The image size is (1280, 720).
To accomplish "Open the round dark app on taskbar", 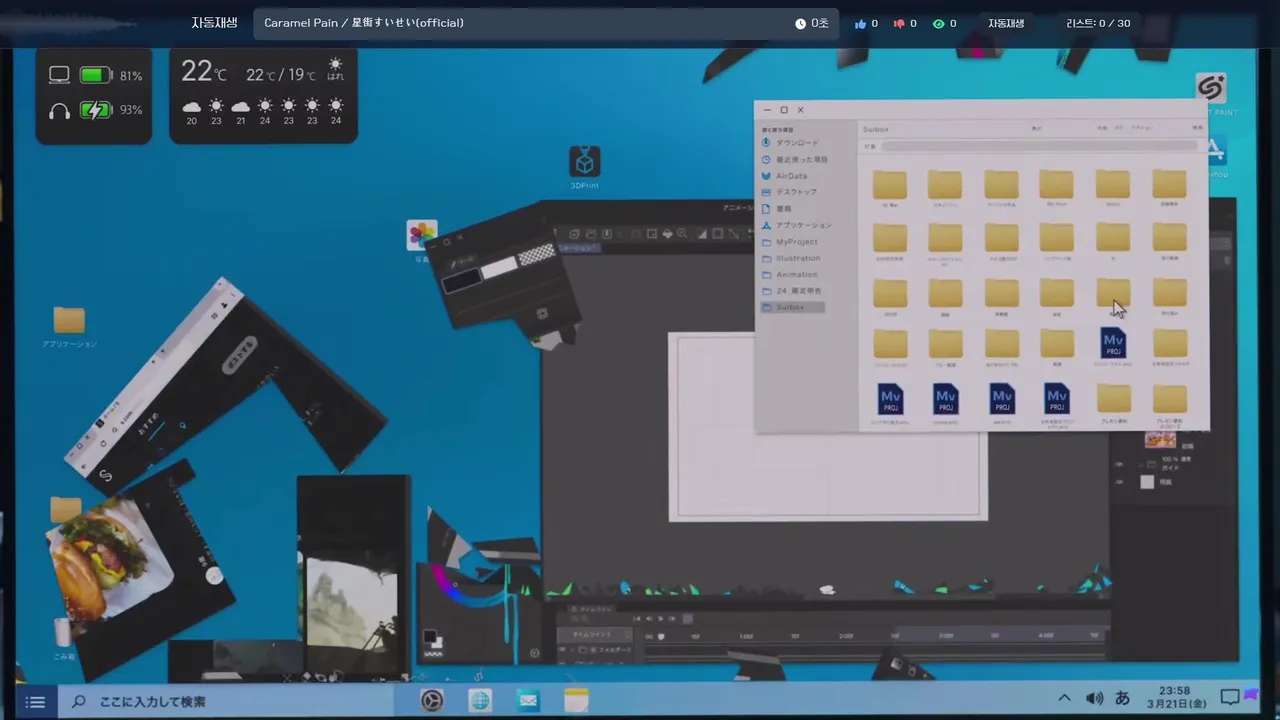I will pyautogui.click(x=432, y=701).
